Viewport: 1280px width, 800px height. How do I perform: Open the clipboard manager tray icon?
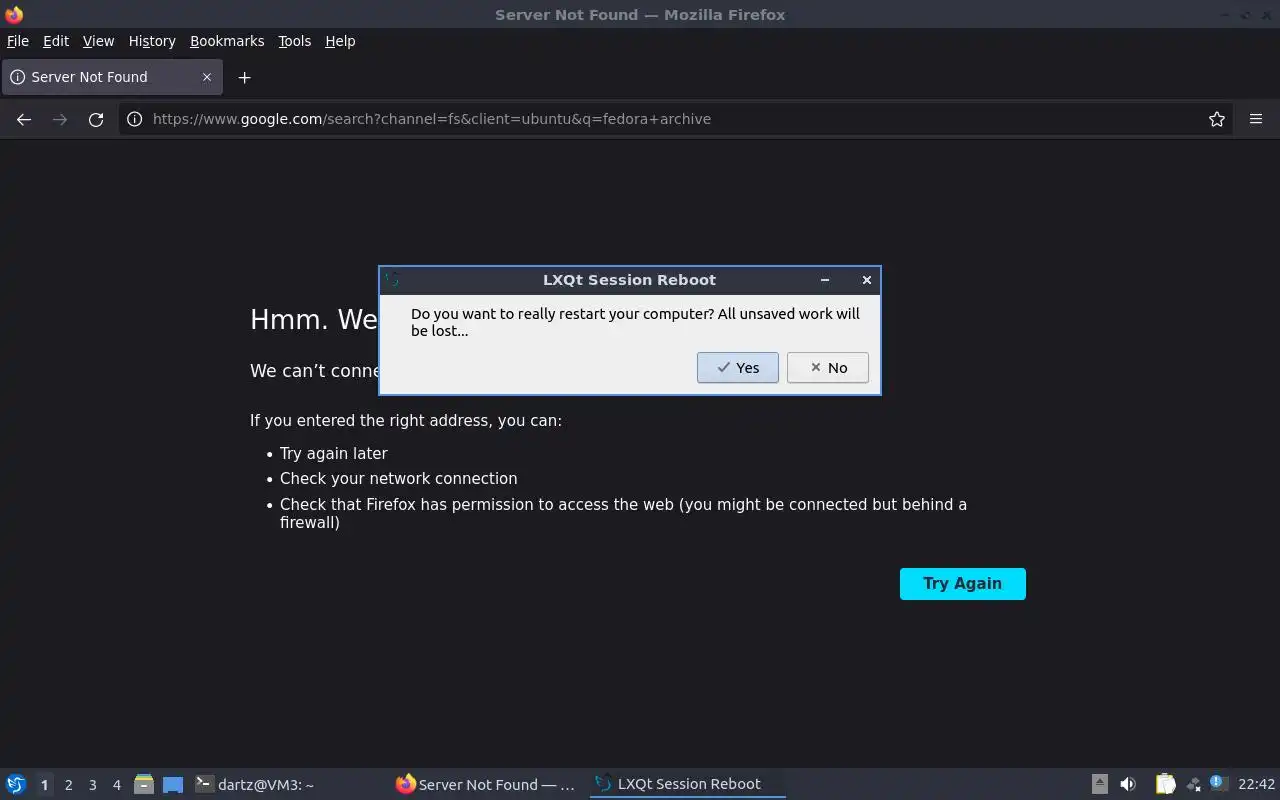[x=1165, y=784]
